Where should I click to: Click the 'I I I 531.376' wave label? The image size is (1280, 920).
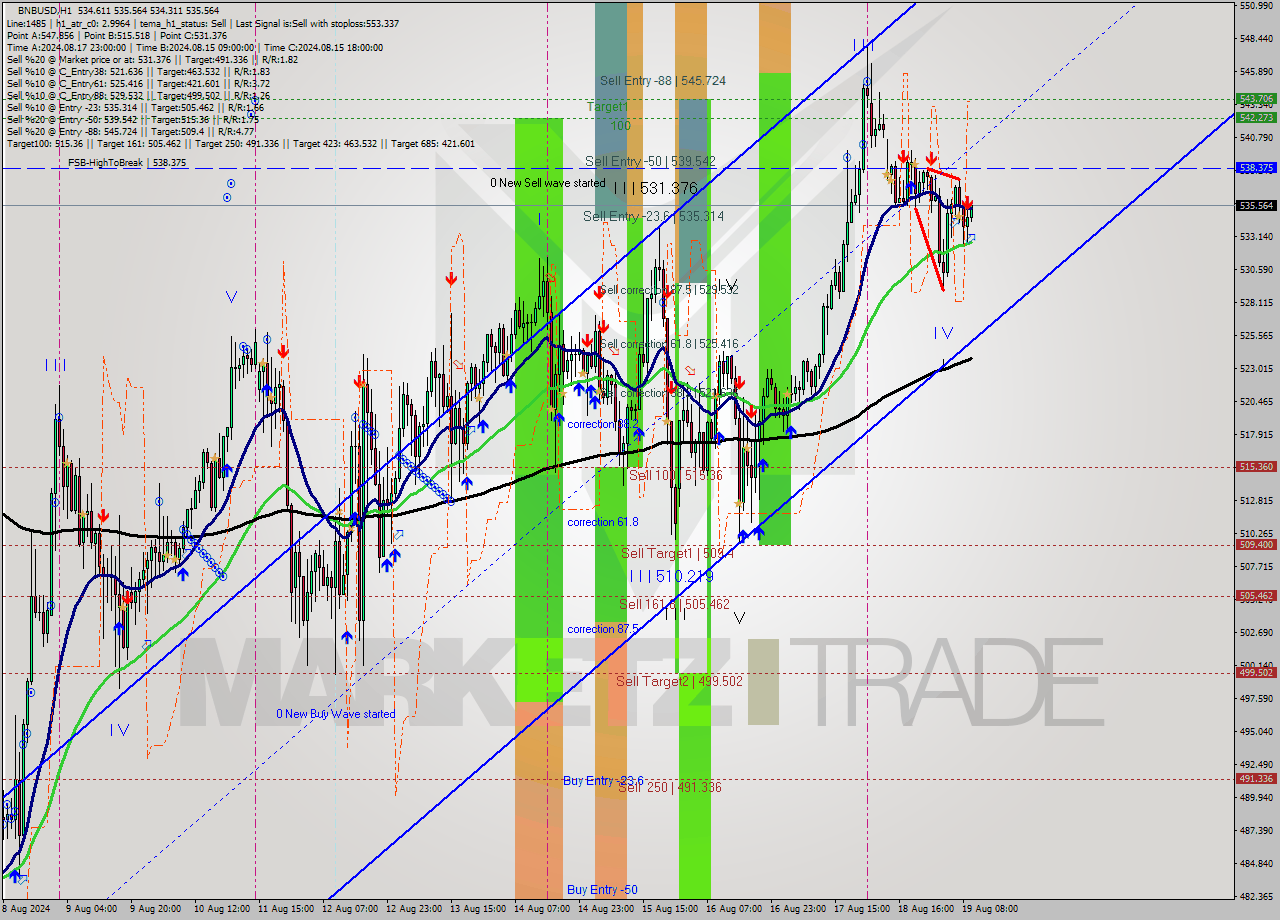coord(655,188)
